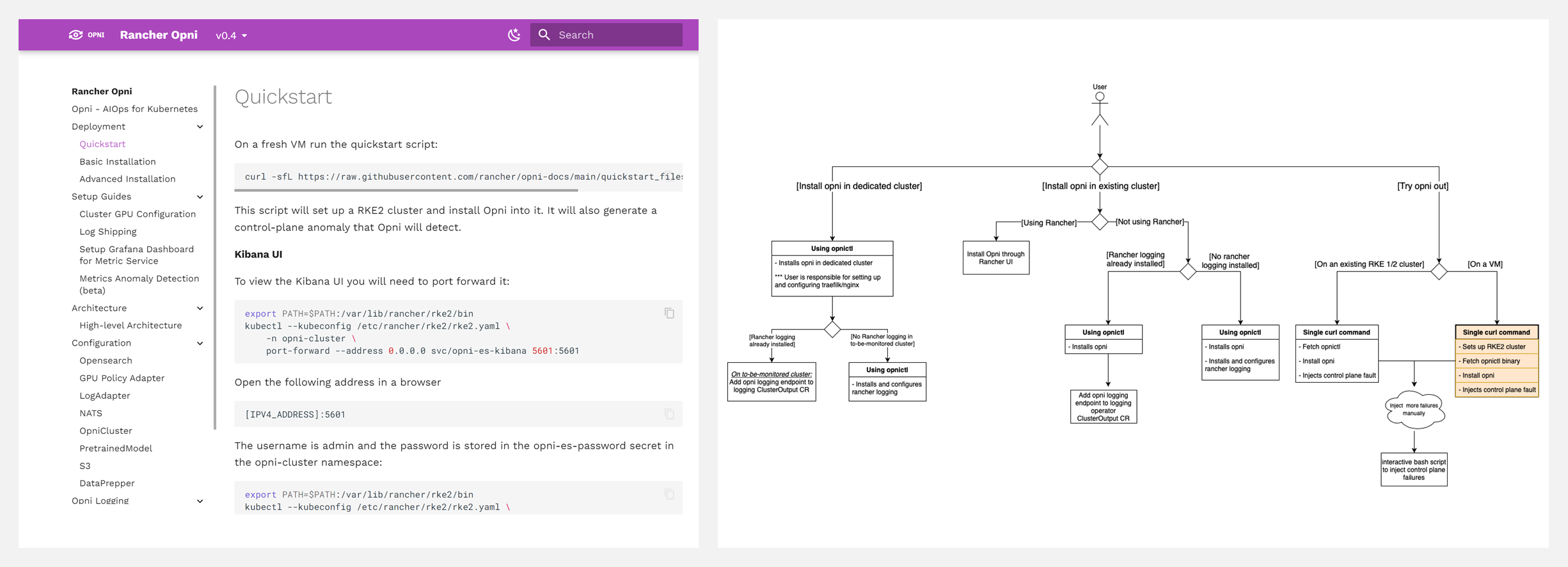This screenshot has height=567, width=1568.
Task: Click the Rancher logging installed decision diamond
Action: tap(1188, 271)
